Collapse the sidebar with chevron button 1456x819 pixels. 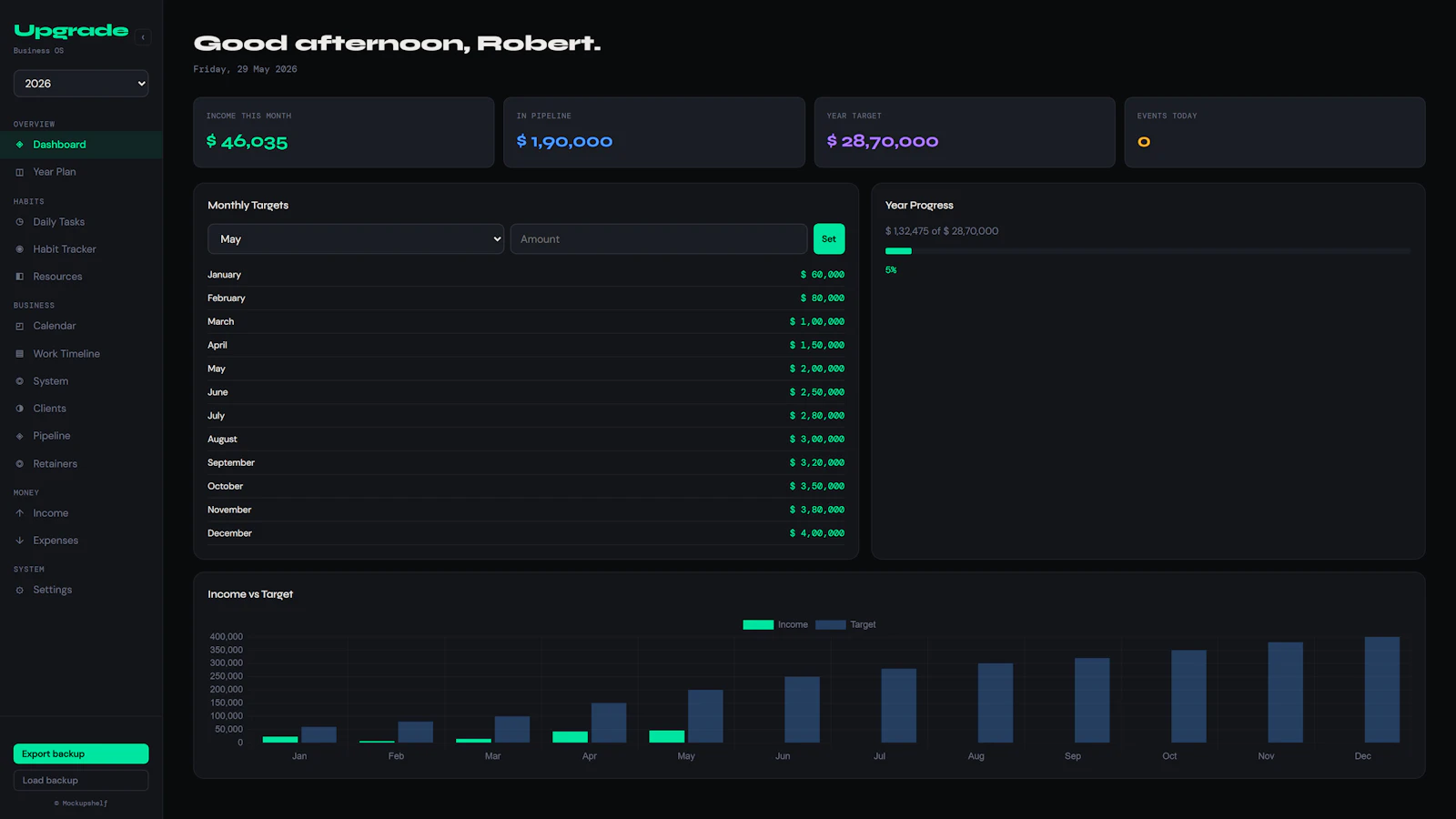pos(143,37)
